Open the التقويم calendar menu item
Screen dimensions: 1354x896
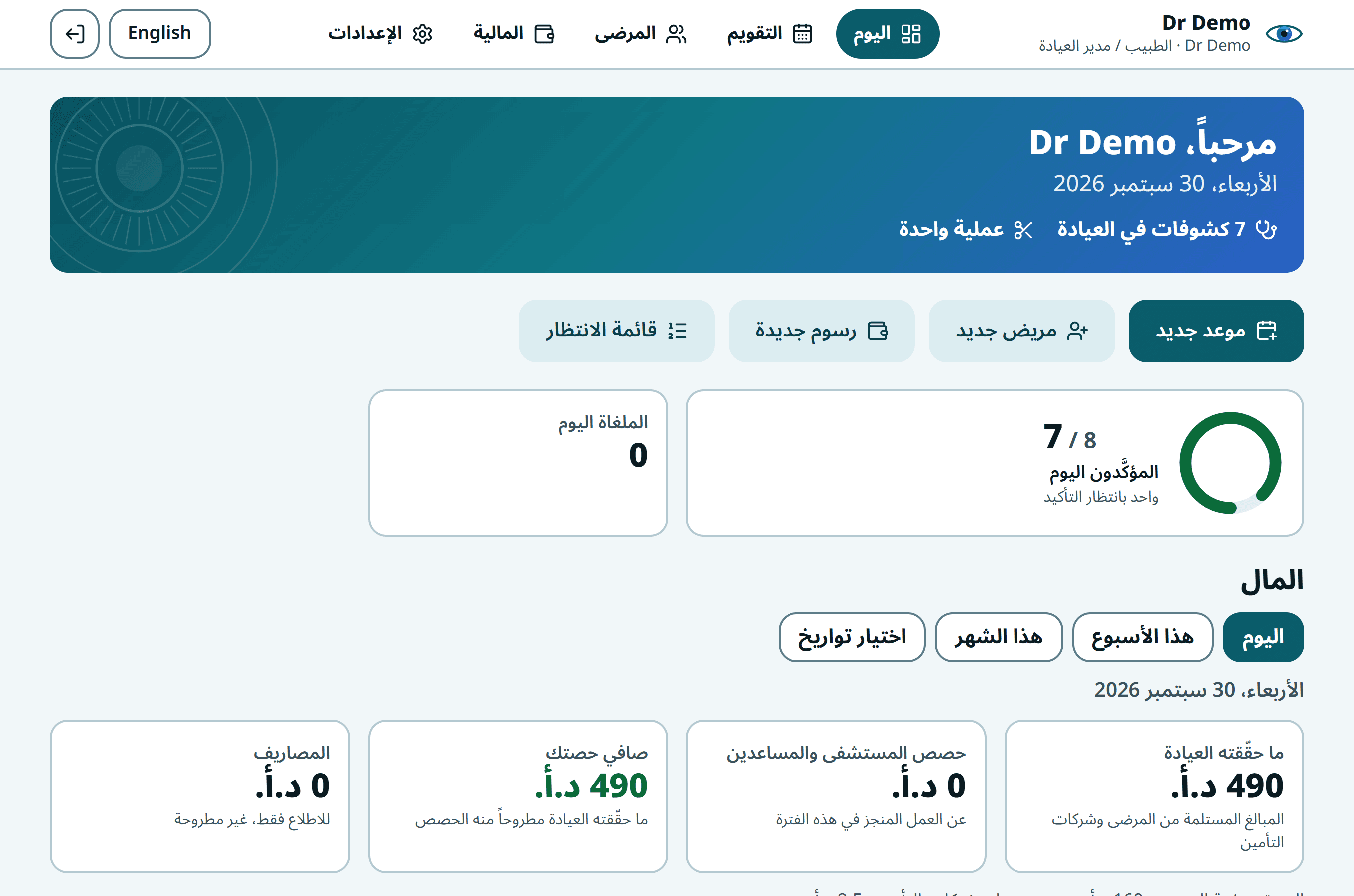pyautogui.click(x=770, y=34)
